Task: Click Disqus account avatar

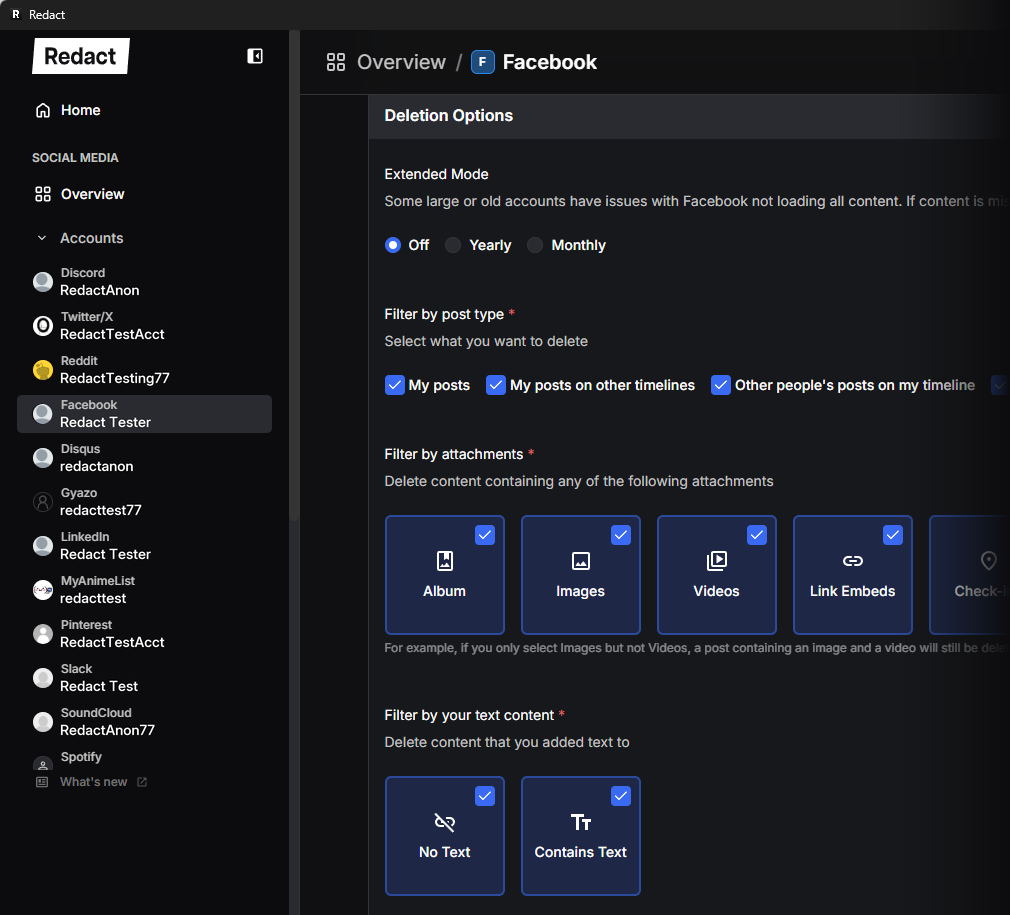Action: (x=43, y=458)
